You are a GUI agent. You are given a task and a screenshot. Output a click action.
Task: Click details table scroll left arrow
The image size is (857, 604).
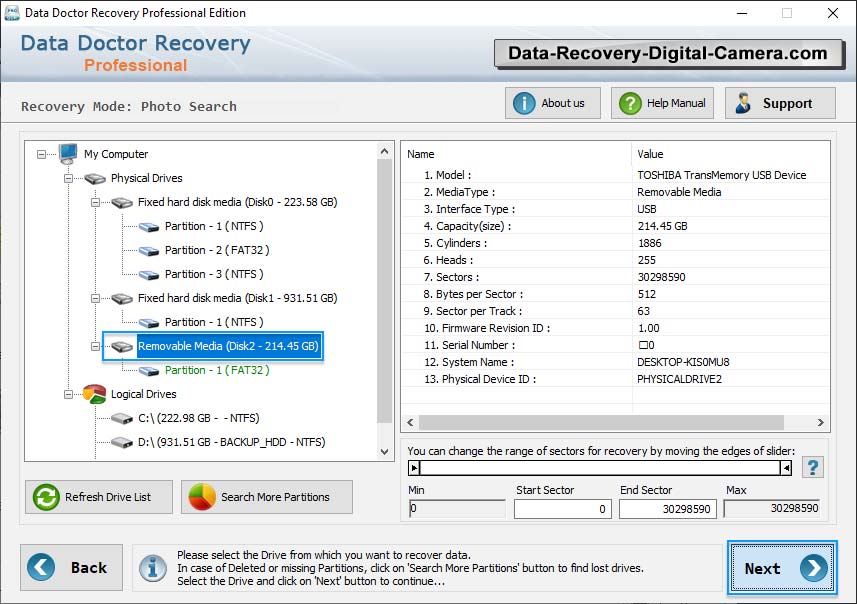pos(410,423)
